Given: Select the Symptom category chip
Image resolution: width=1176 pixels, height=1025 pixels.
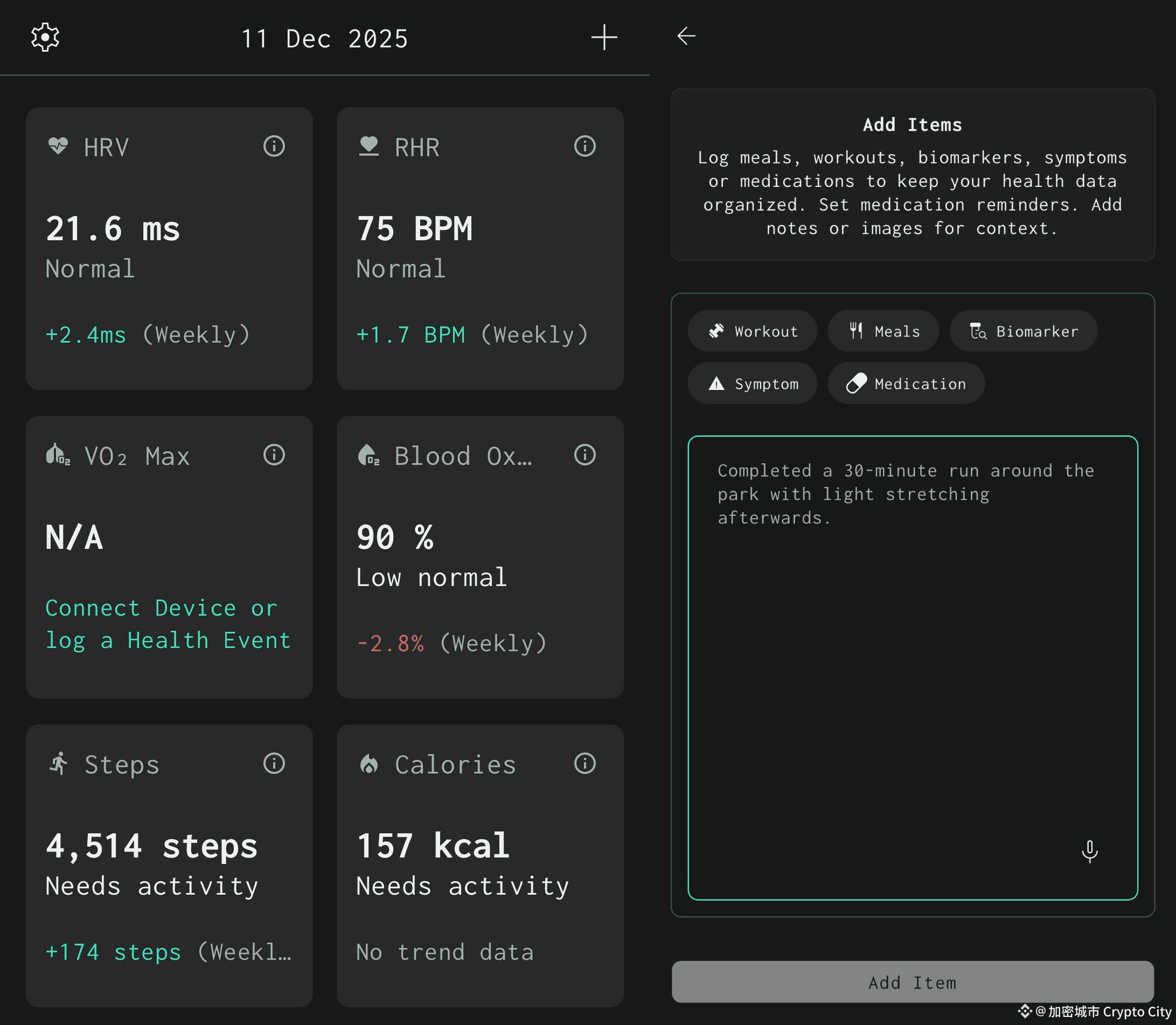Looking at the screenshot, I should 752,383.
